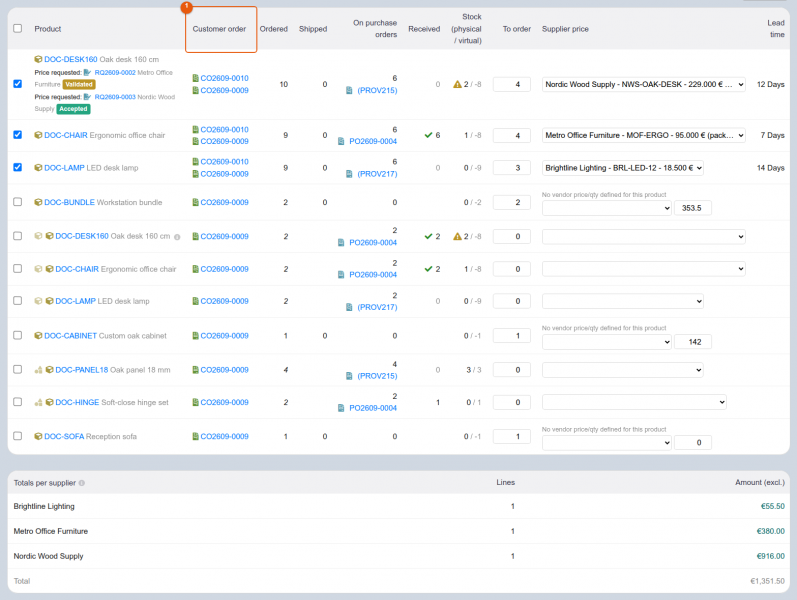
Task: Sort by the Product column header
Action: 48,29
